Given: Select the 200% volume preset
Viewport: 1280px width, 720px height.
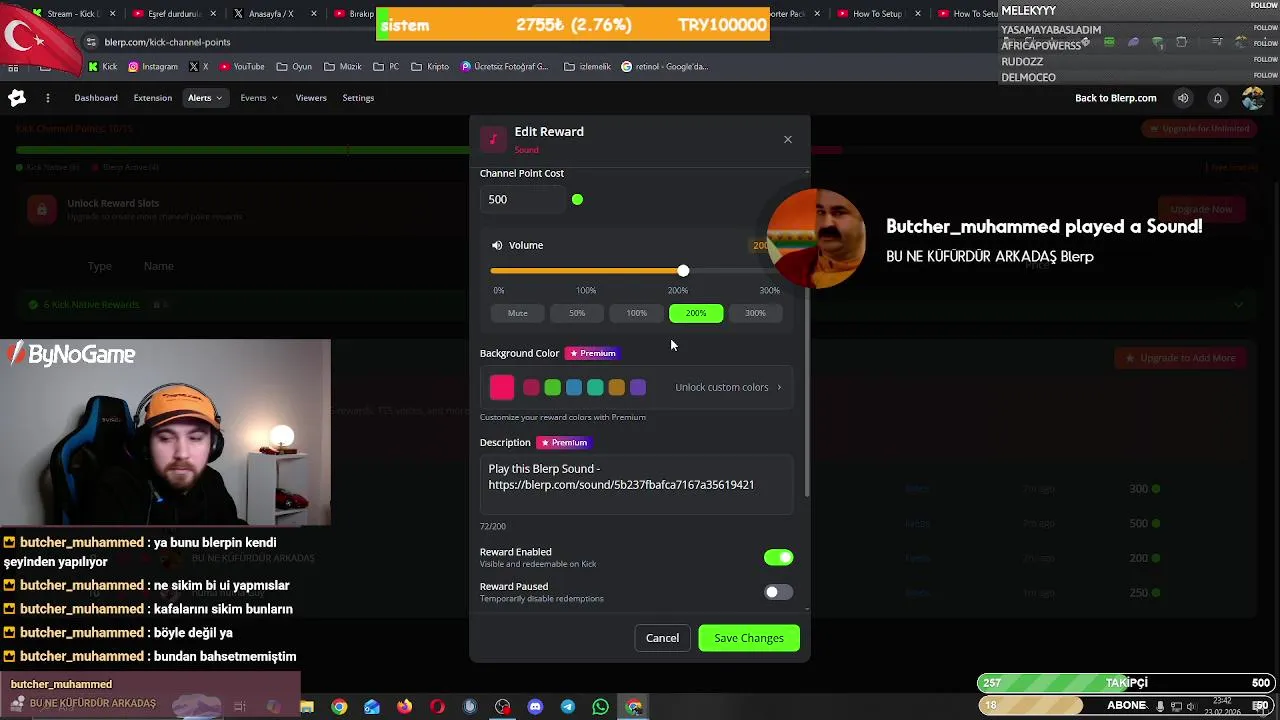Looking at the screenshot, I should tap(696, 314).
